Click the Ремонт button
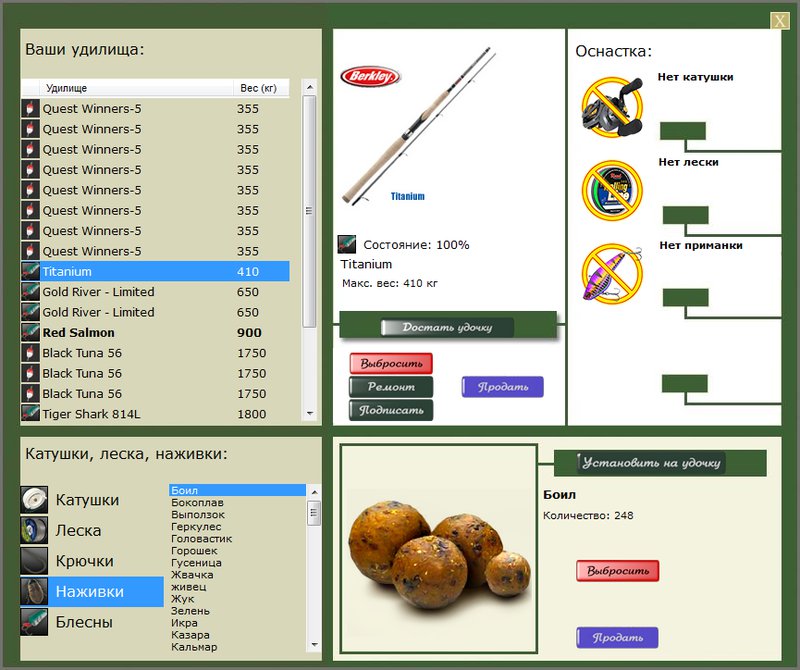This screenshot has height=670, width=800. pos(391,387)
